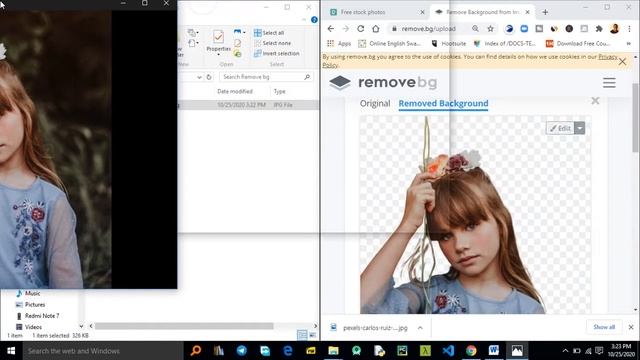Open Word from the taskbar
Image resolution: width=640 pixels, height=360 pixels.
(x=494, y=351)
